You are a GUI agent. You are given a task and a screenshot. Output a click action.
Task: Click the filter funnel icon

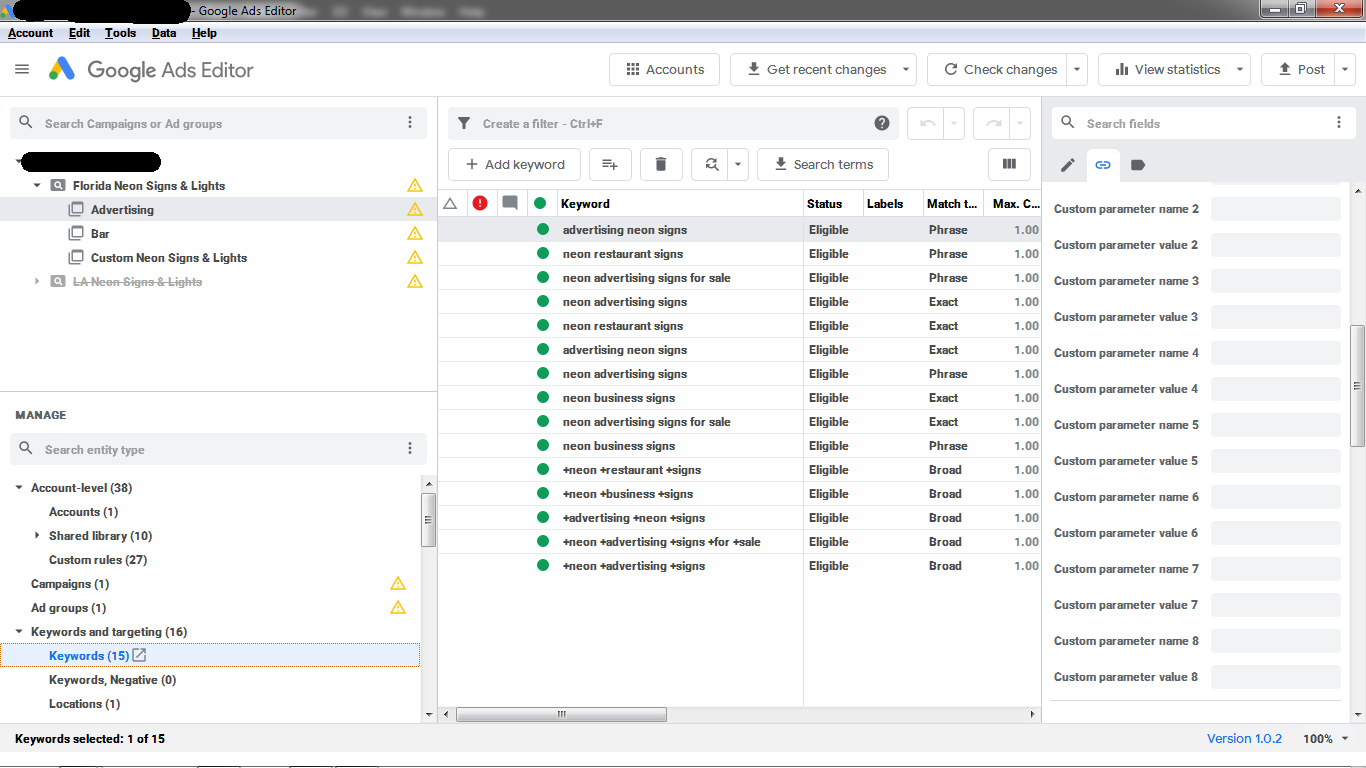(464, 123)
